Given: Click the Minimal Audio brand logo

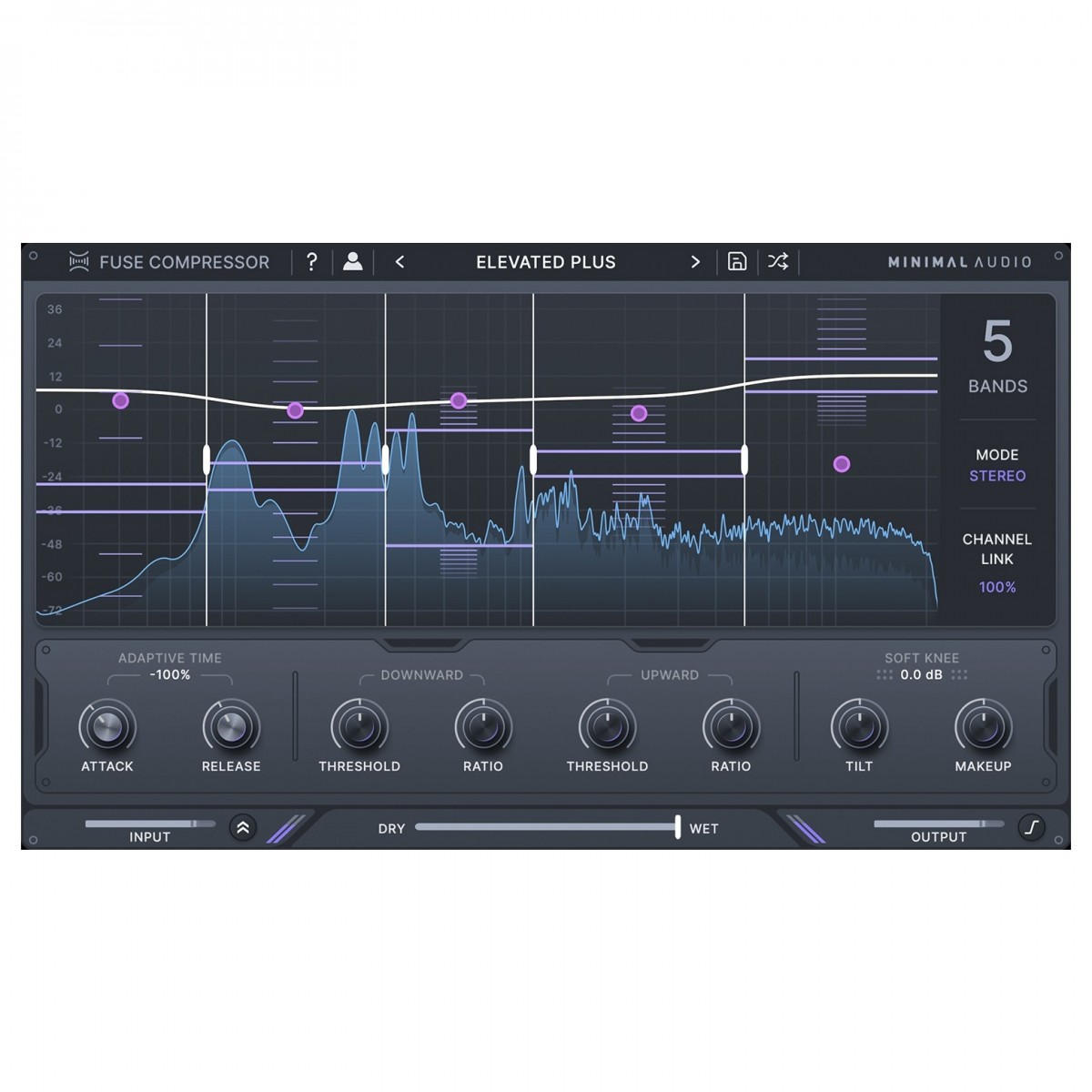Looking at the screenshot, I should pyautogui.click(x=959, y=262).
